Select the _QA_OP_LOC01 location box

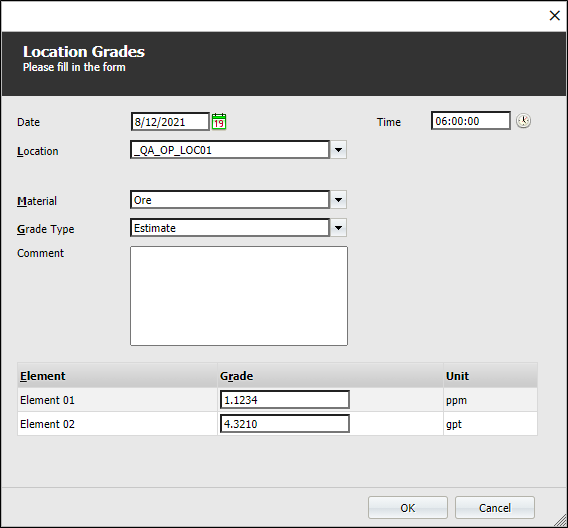(230, 150)
